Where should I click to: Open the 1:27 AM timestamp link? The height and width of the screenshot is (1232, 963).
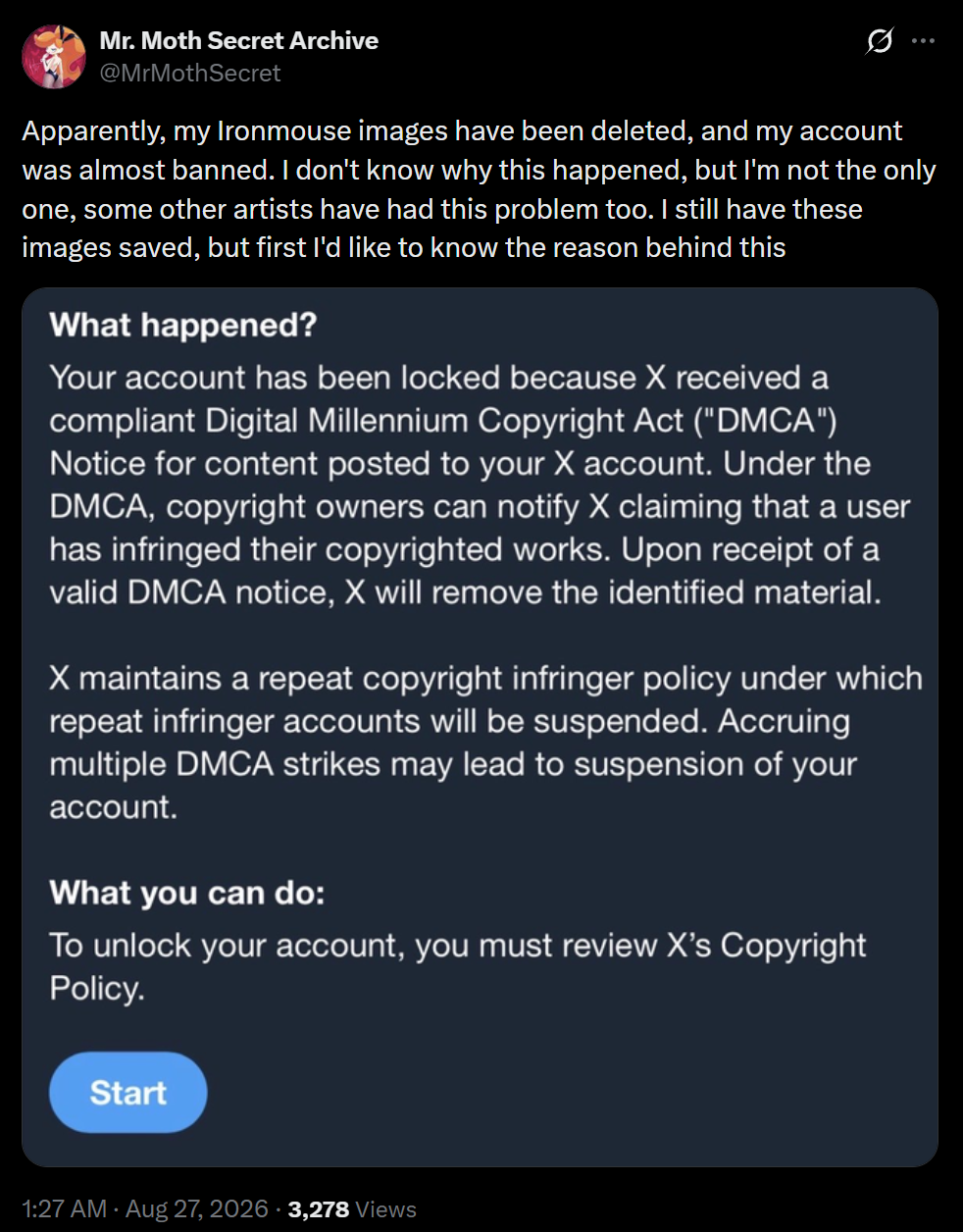pyautogui.click(x=64, y=1209)
